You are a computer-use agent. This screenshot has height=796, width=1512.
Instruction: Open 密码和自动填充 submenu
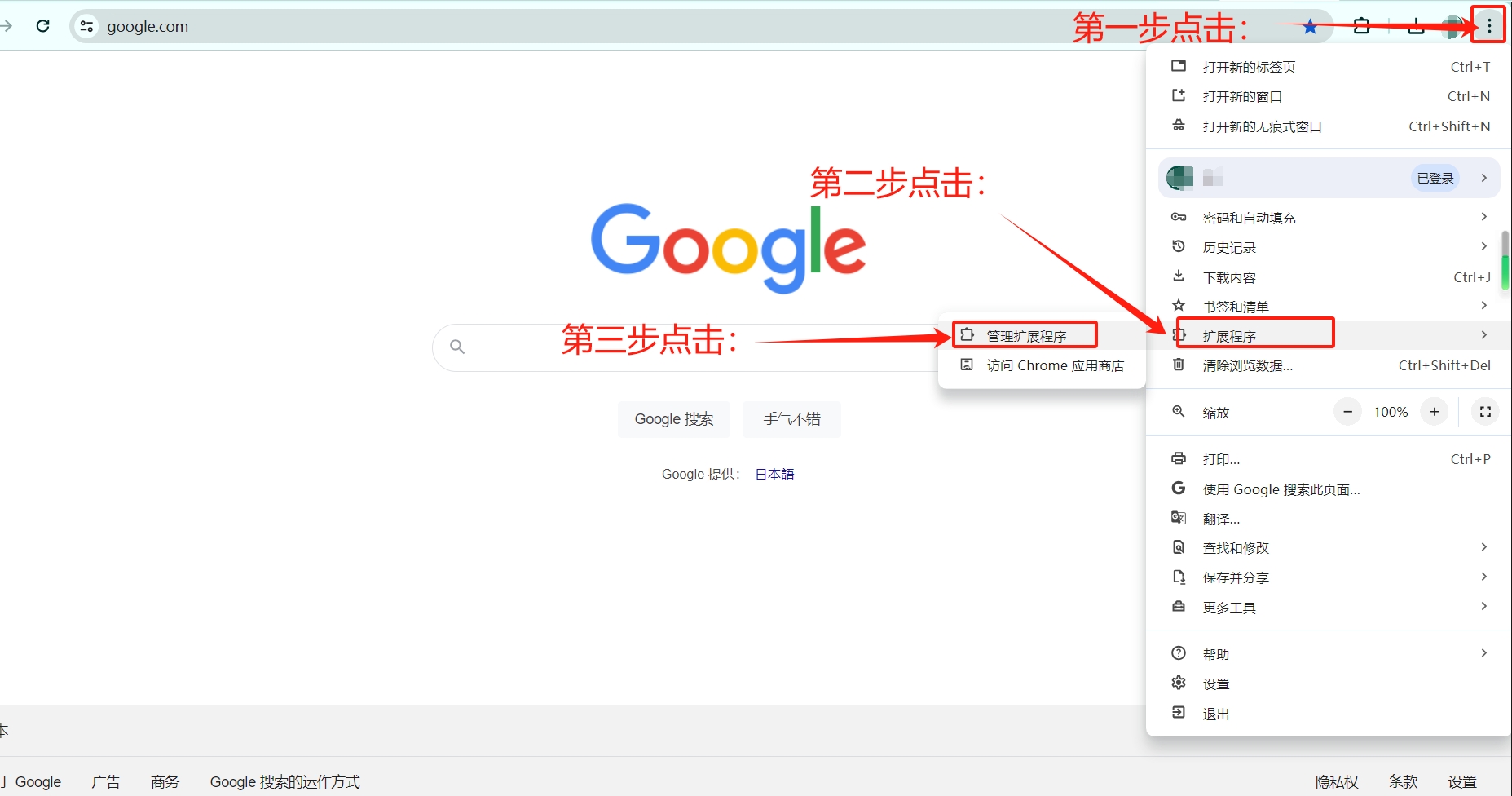pyautogui.click(x=1329, y=218)
